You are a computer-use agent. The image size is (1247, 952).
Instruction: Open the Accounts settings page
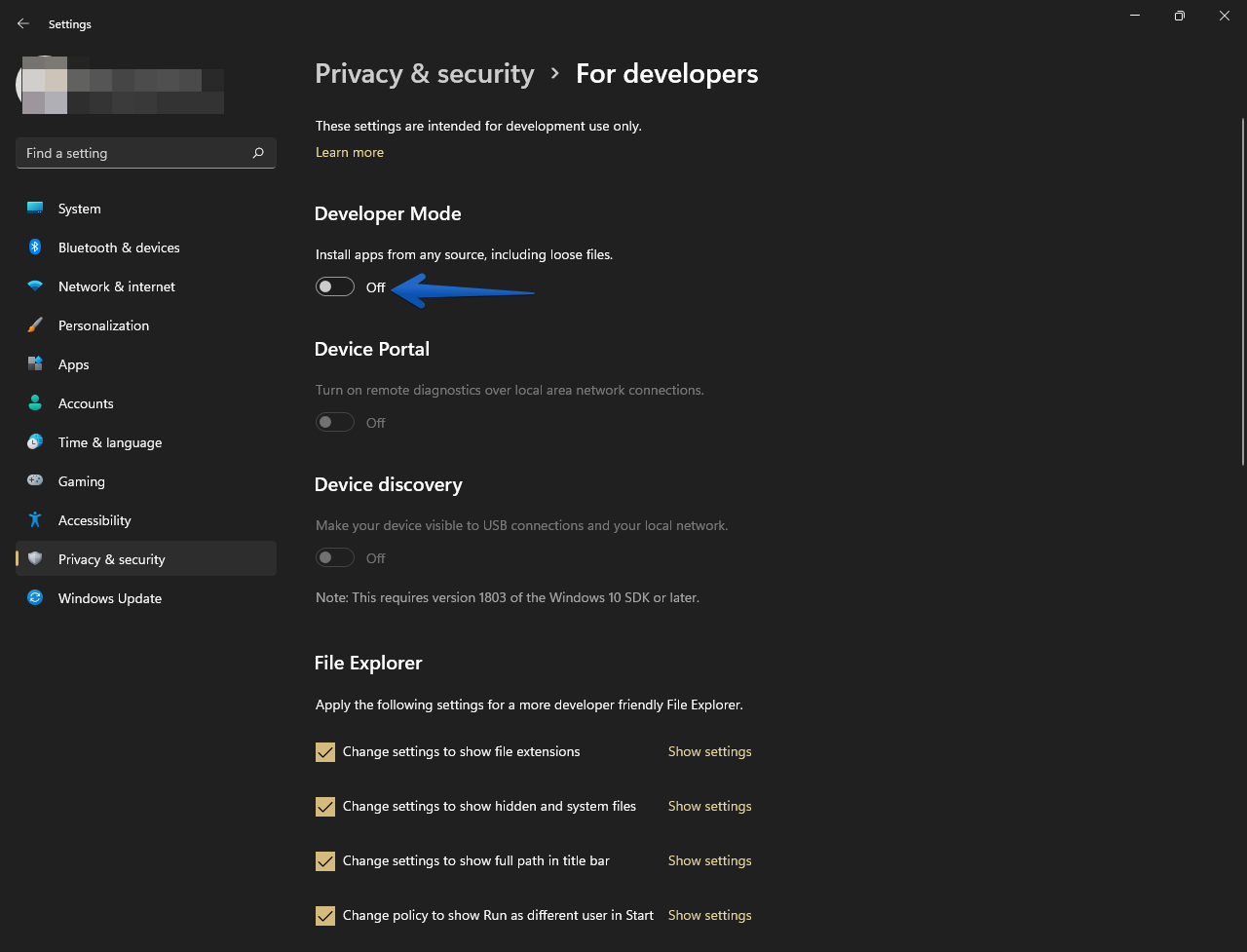point(146,403)
